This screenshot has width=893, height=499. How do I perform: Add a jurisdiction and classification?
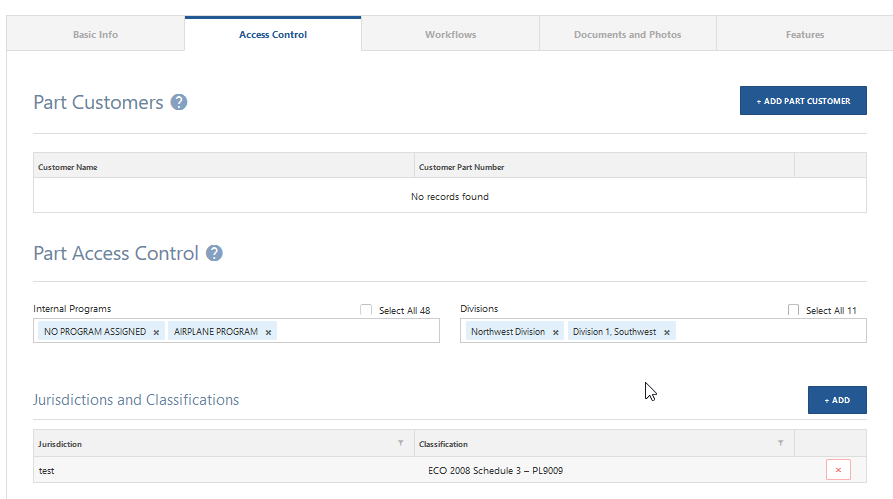click(x=837, y=400)
